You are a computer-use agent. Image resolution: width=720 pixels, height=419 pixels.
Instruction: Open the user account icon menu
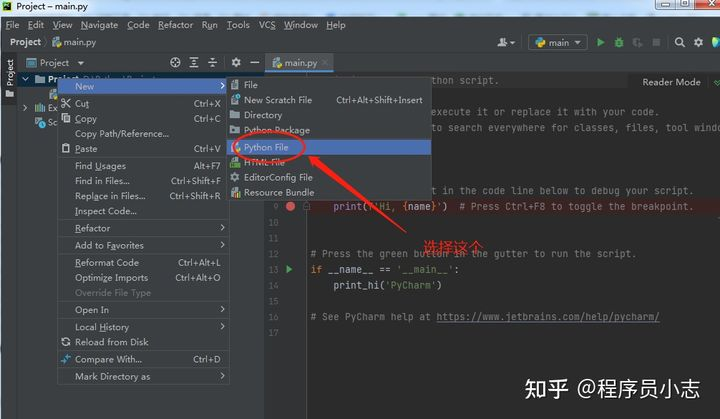pyautogui.click(x=506, y=42)
